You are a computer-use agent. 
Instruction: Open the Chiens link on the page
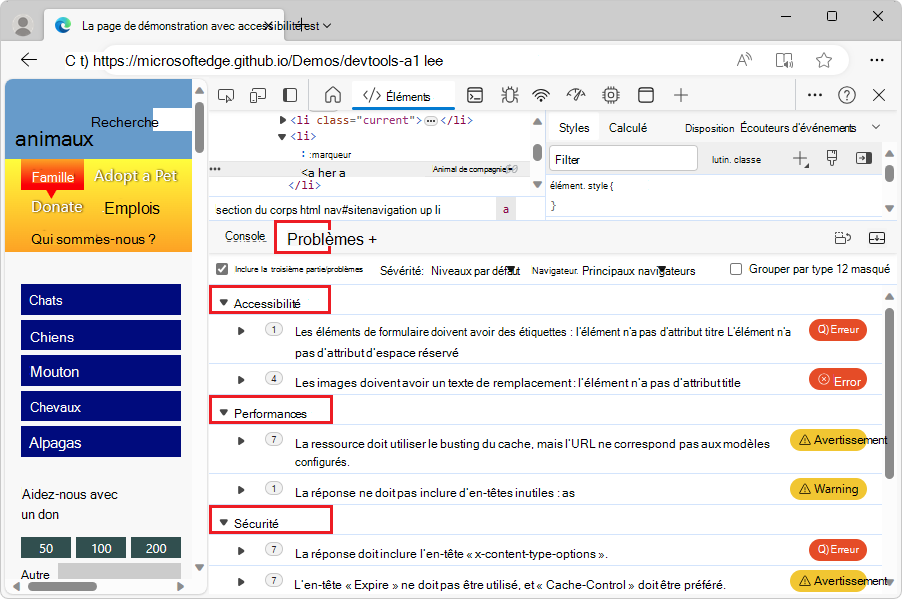pyautogui.click(x=101, y=337)
